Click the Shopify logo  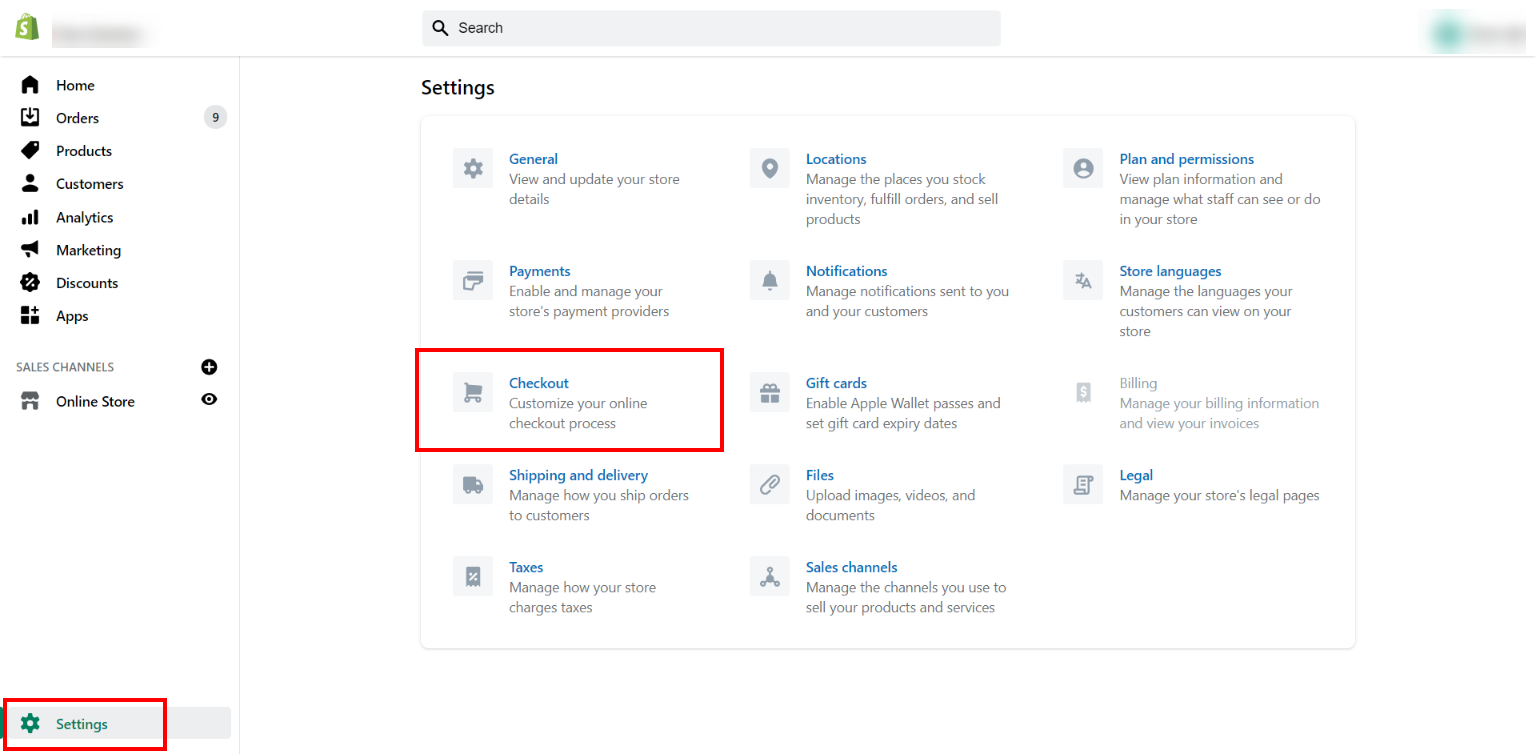tap(27, 25)
